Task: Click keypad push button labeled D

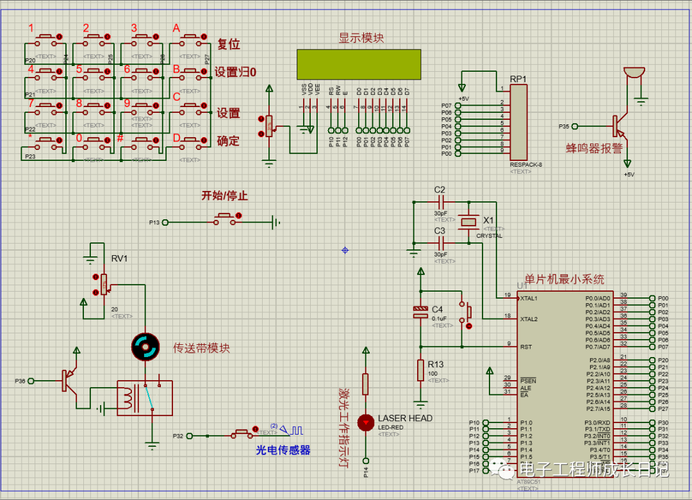Action: tap(191, 144)
